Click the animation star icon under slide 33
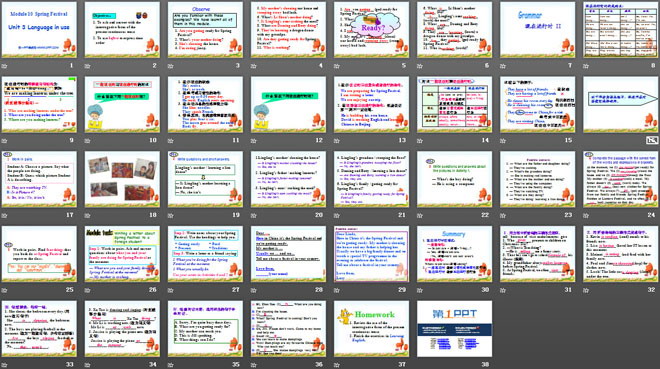Viewport: 660px width, 369px height. click(5, 365)
